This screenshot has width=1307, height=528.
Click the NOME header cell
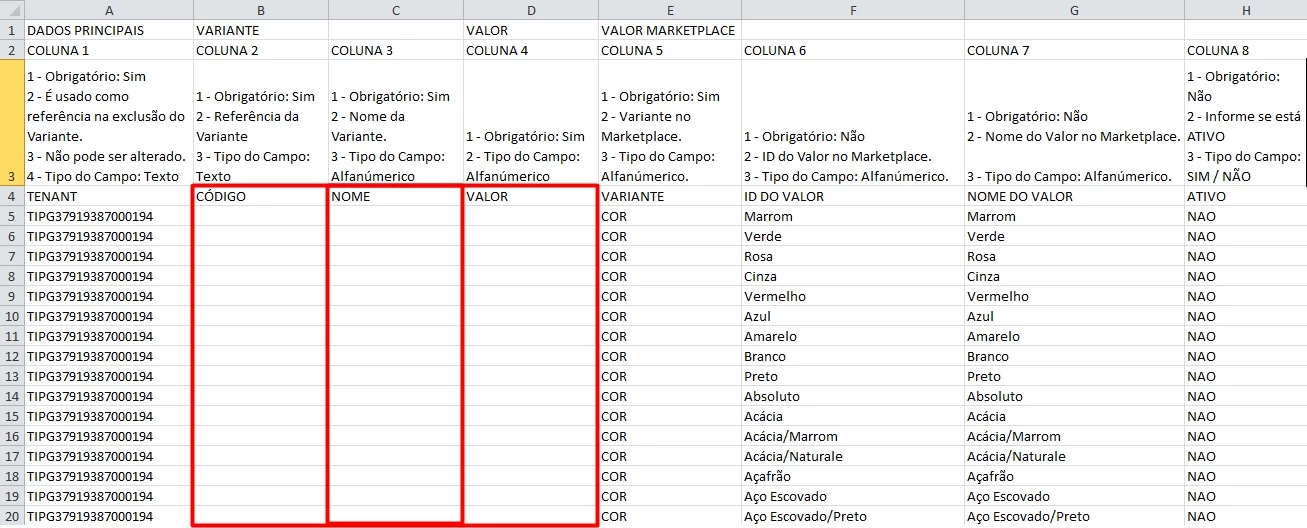pos(395,197)
